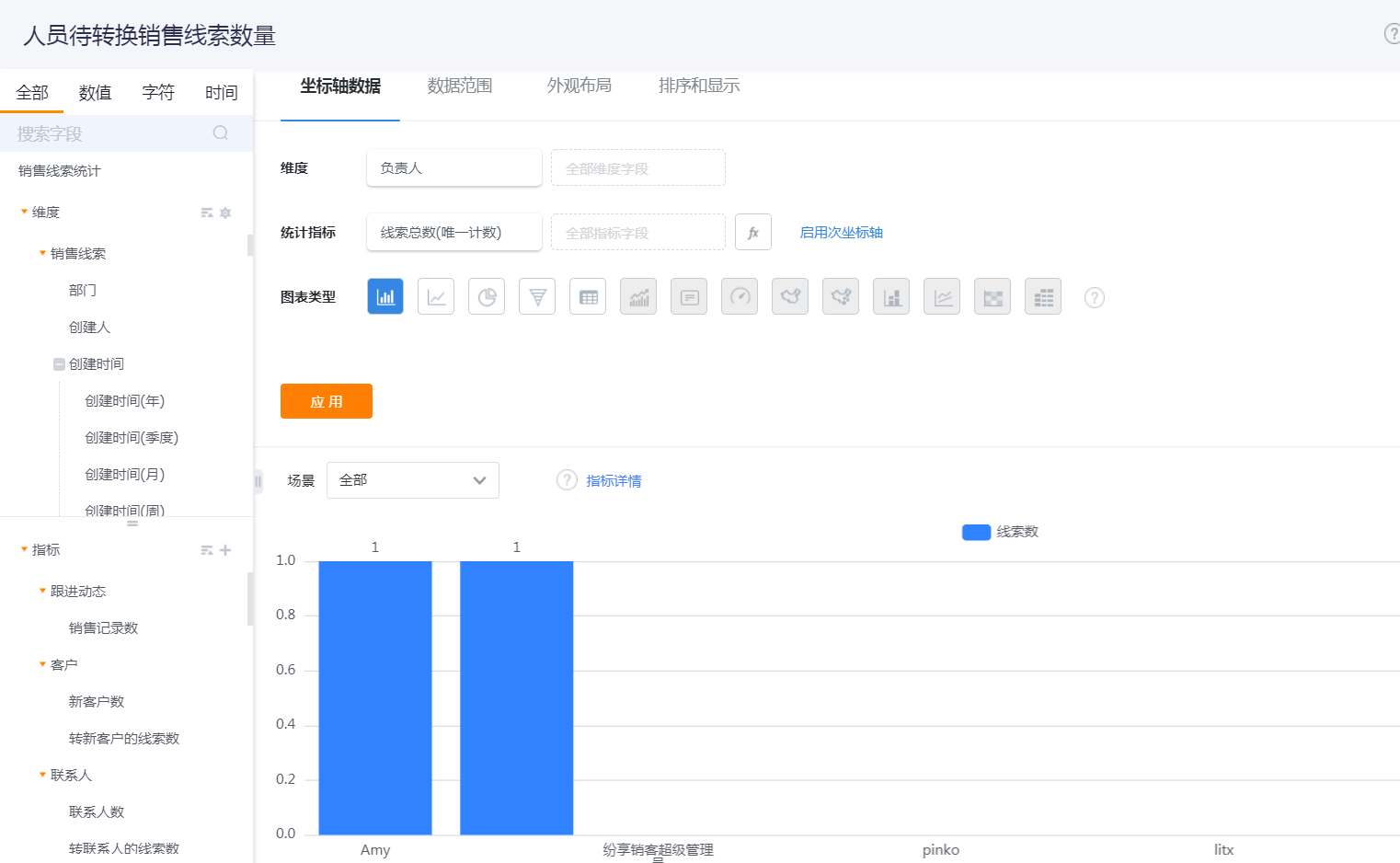Select the combo bar-line chart icon

638,296
